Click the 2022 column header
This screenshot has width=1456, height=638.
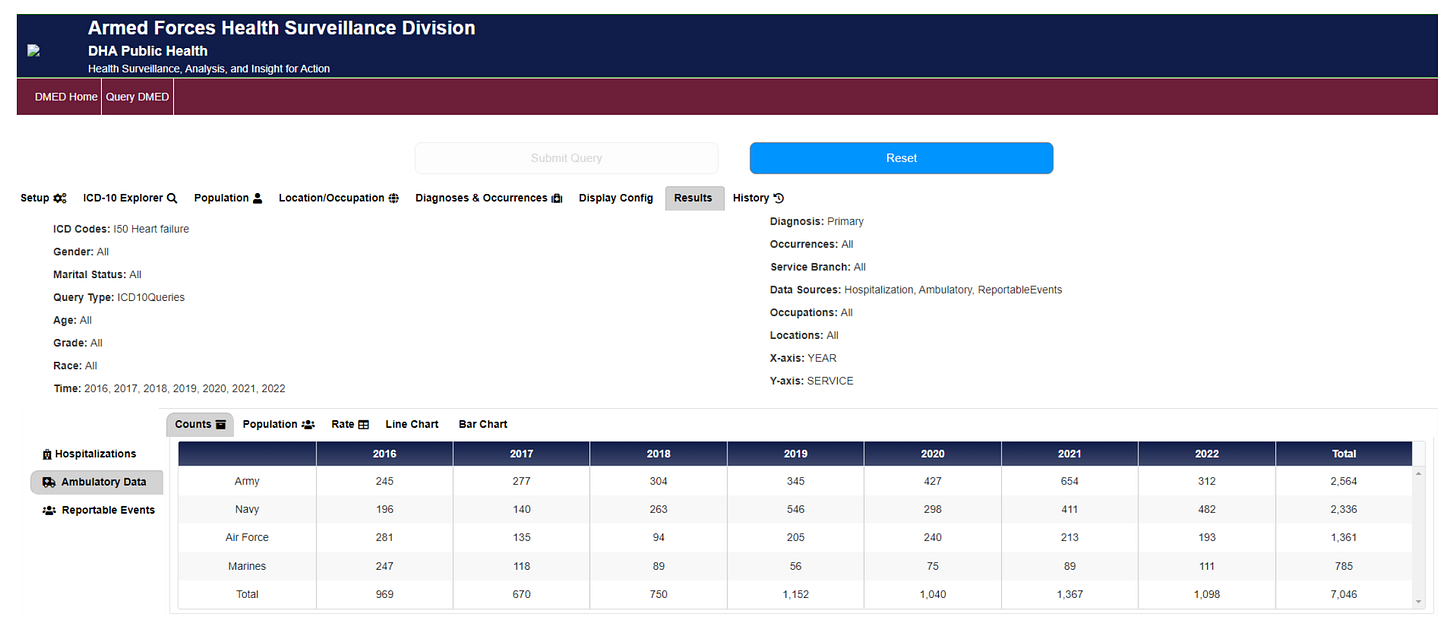click(1207, 454)
